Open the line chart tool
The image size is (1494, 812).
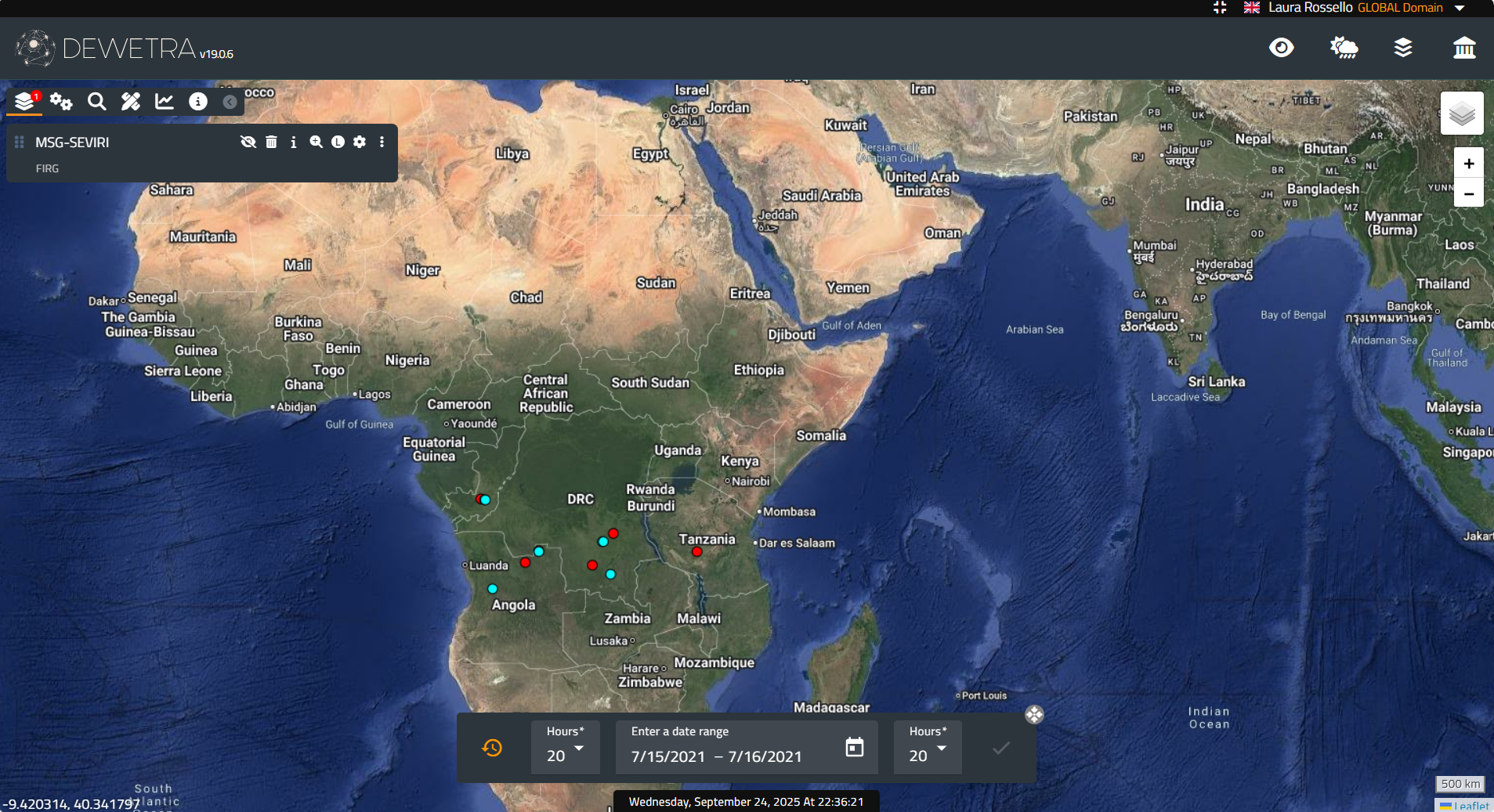click(x=165, y=101)
